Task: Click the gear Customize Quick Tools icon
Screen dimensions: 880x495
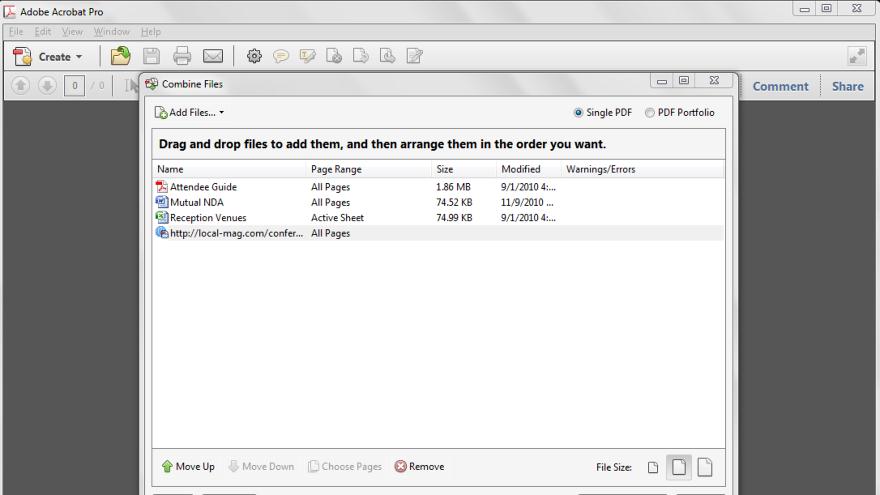Action: pyautogui.click(x=254, y=56)
